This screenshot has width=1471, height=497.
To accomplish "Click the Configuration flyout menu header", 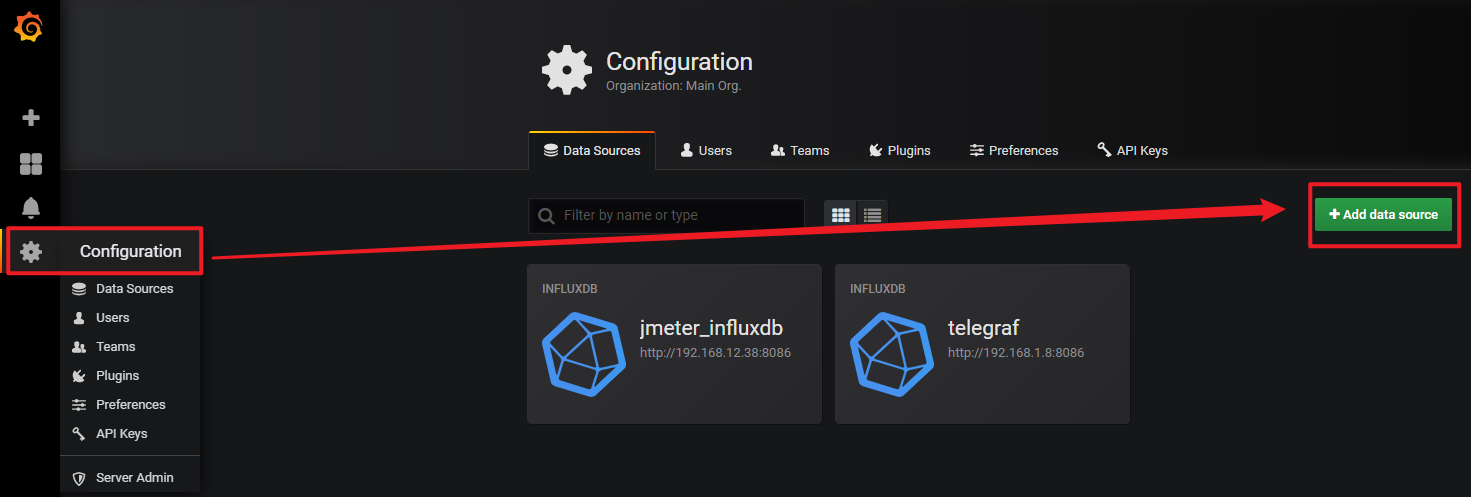I will 131,251.
